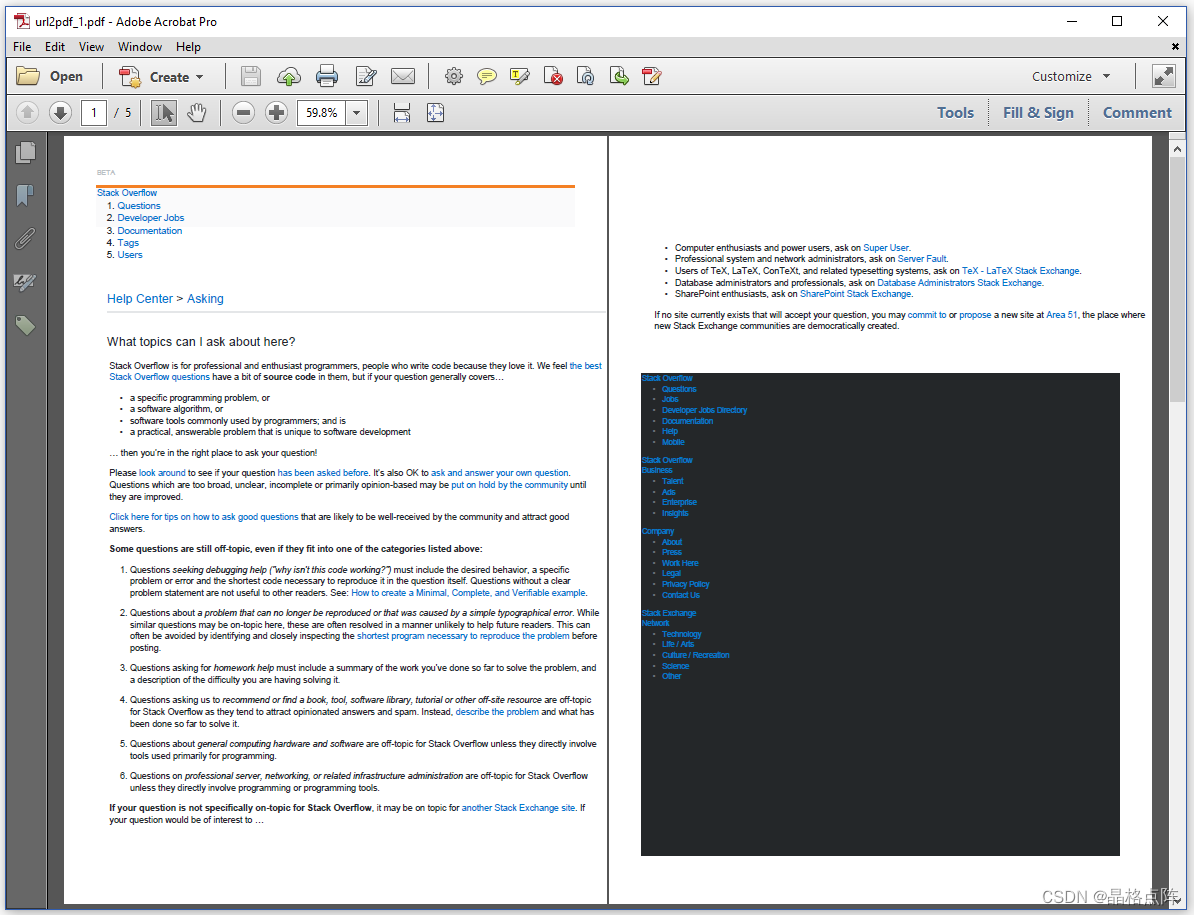This screenshot has width=1194, height=915.
Task: Click the Privacy Policy footer link
Action: (x=685, y=584)
